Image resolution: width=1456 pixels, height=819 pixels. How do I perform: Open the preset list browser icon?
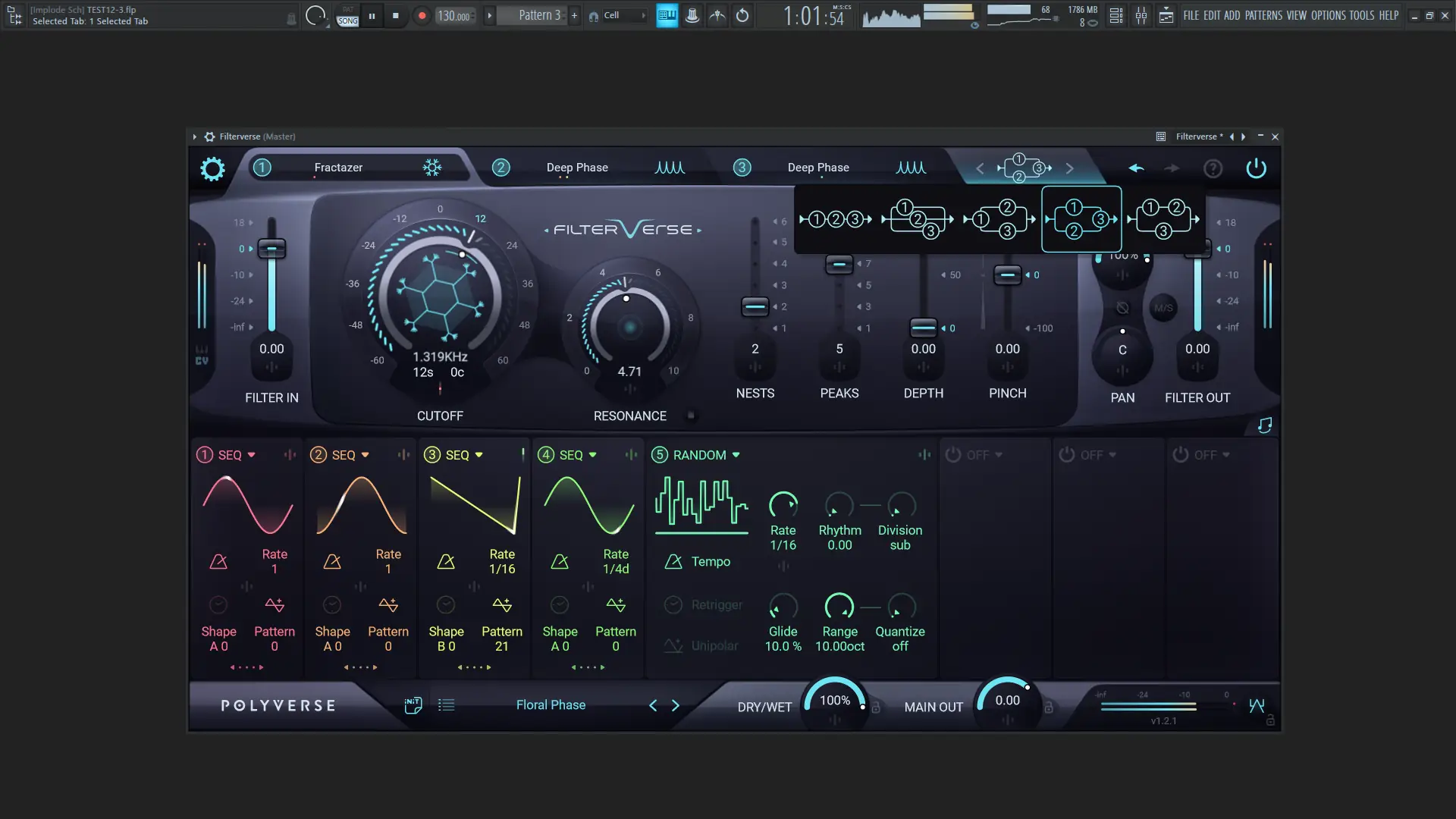tap(447, 705)
